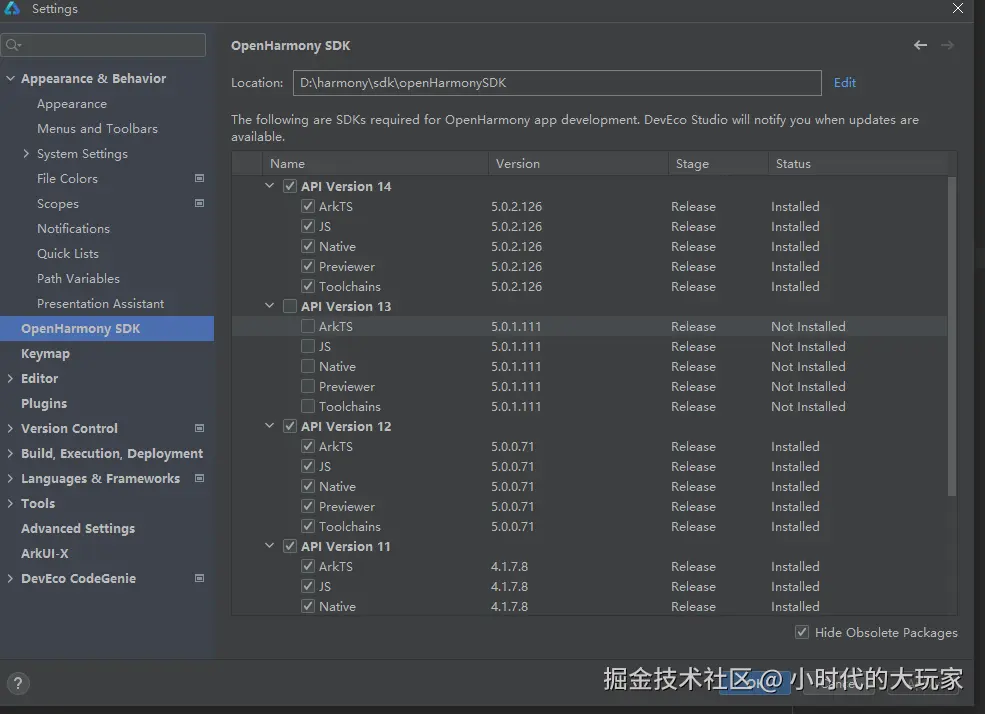Uncheck the API Version 14 checkbox
The image size is (985, 714).
[290, 187]
